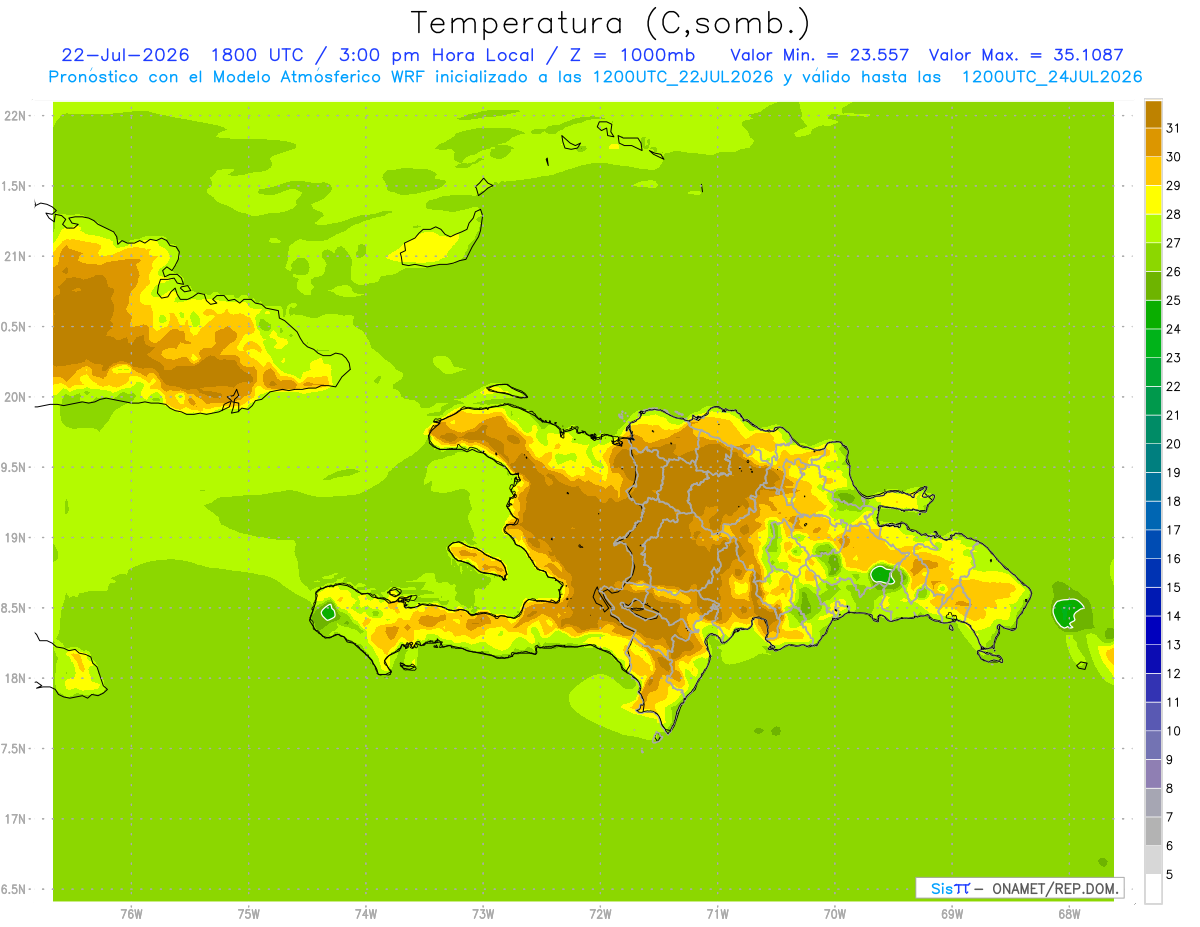Click the '69W' longitude axis label

[x=952, y=914]
